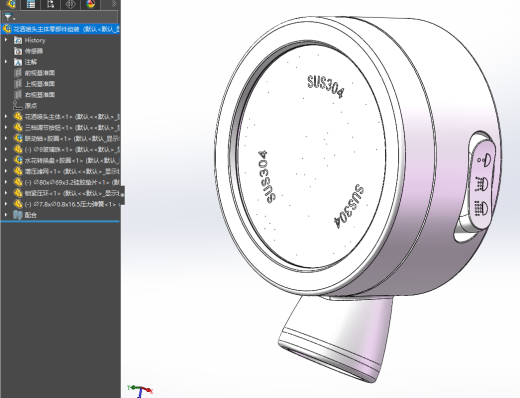Switch to the PropertyManager tab

(x=31, y=4)
